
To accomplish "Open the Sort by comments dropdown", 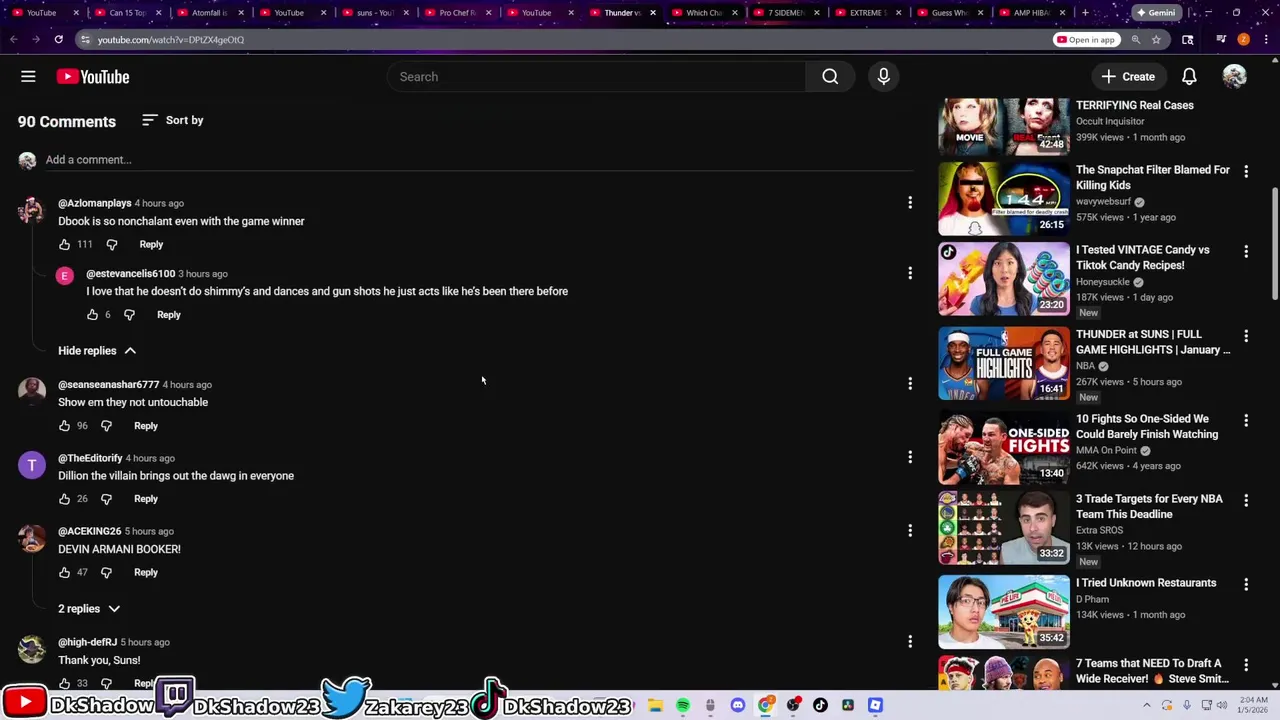I will [172, 120].
